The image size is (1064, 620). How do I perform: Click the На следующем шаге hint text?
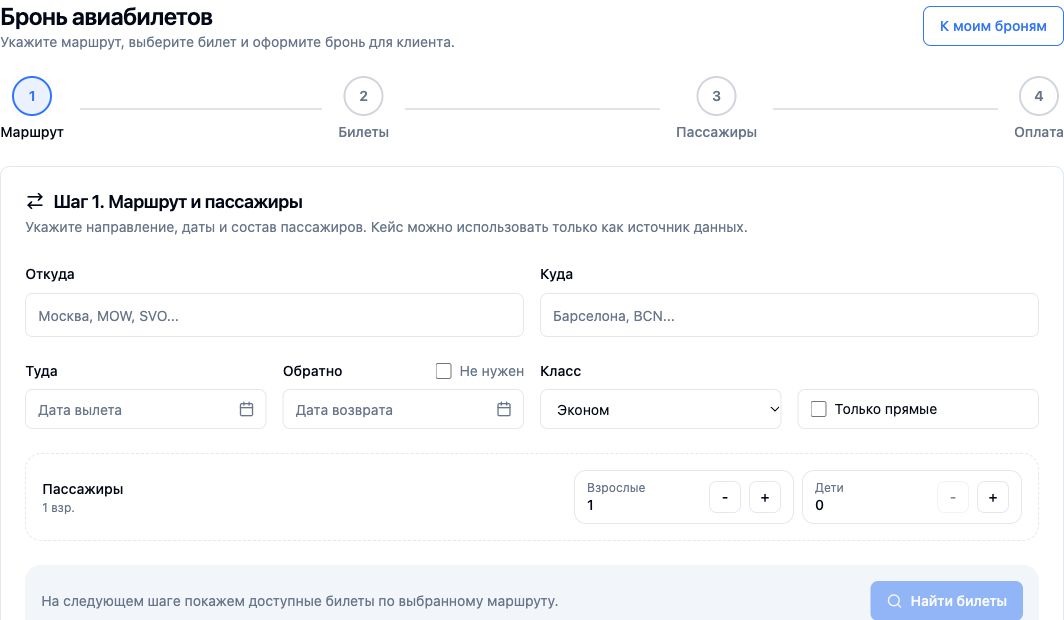pyautogui.click(x=299, y=601)
